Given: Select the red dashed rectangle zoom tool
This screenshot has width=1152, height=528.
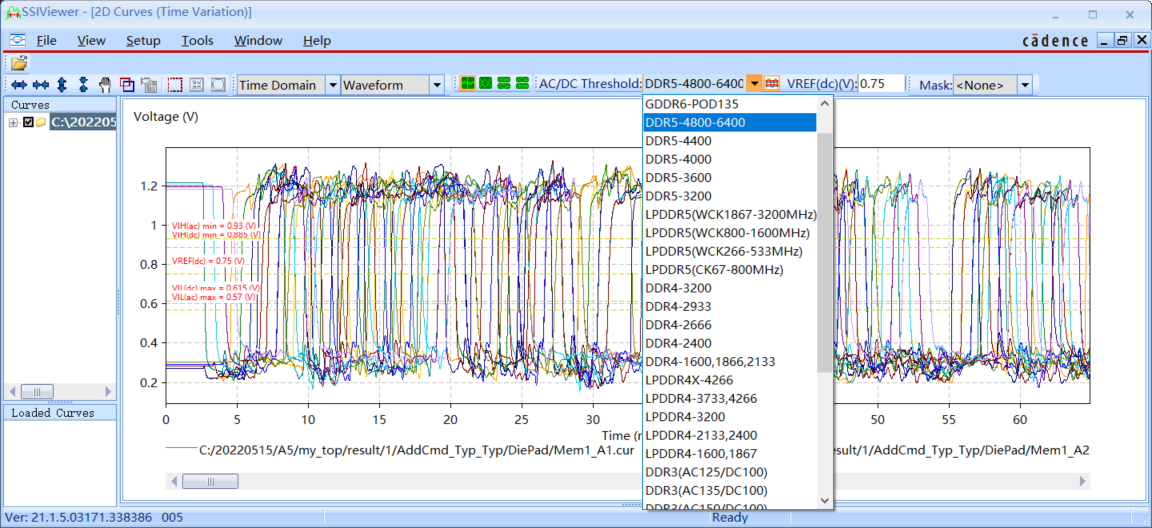Looking at the screenshot, I should [x=175, y=85].
